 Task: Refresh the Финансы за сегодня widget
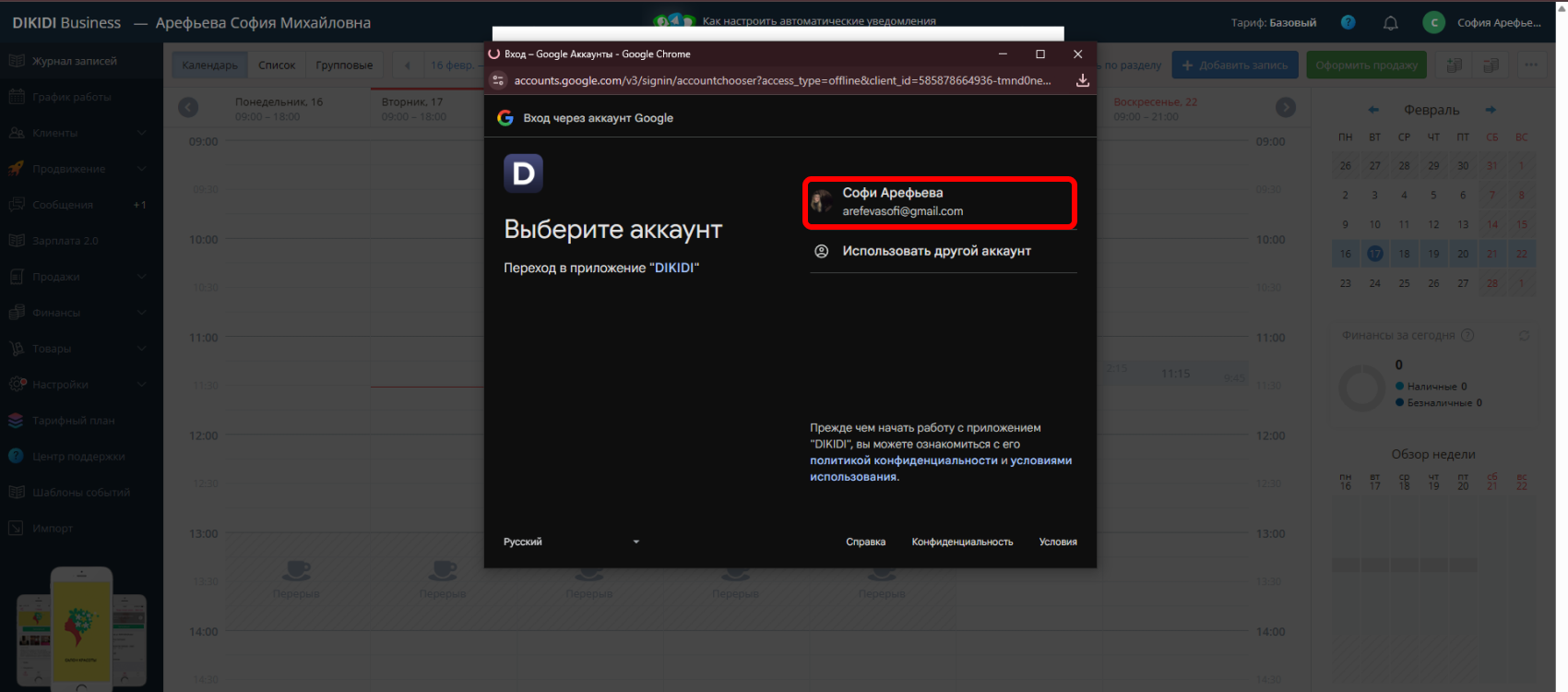point(1524,336)
